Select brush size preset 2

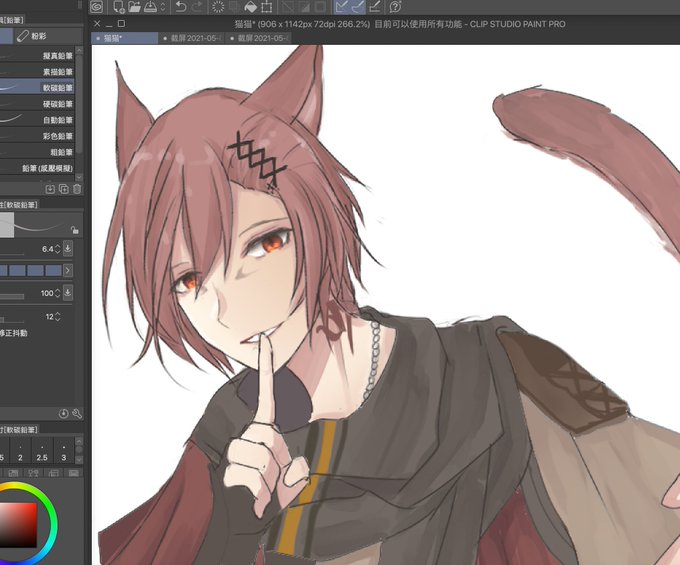pyautogui.click(x=20, y=451)
